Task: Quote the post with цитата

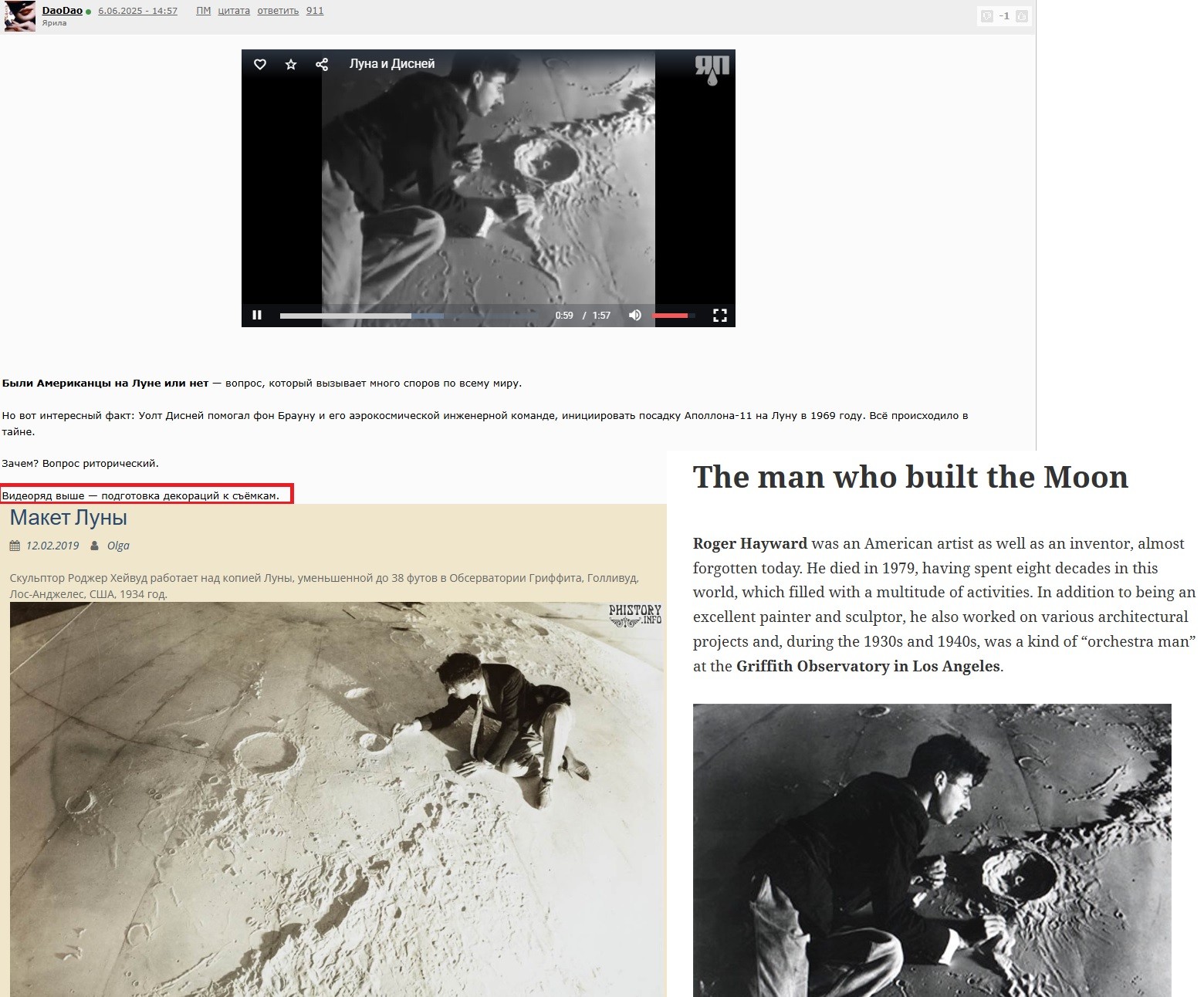Action: 234,11
